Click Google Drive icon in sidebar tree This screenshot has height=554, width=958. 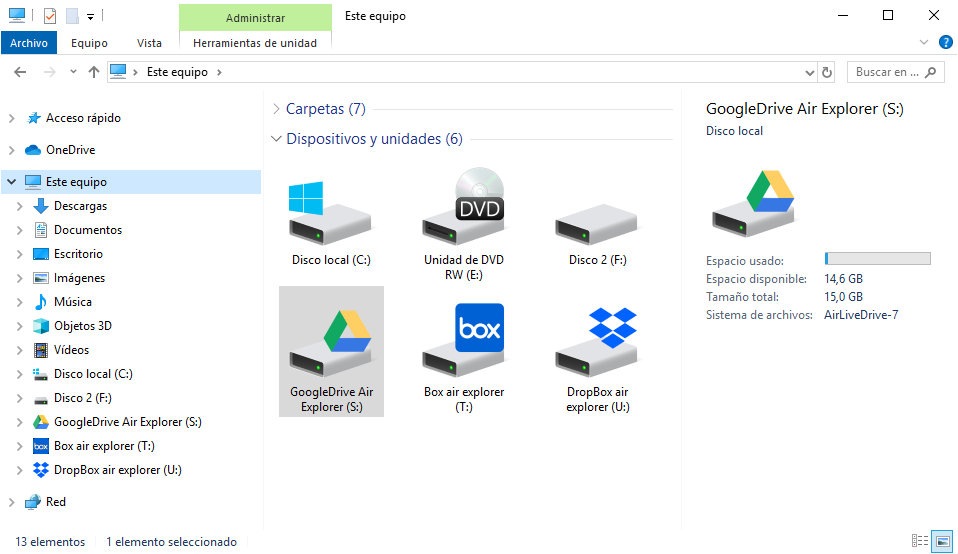tap(41, 422)
